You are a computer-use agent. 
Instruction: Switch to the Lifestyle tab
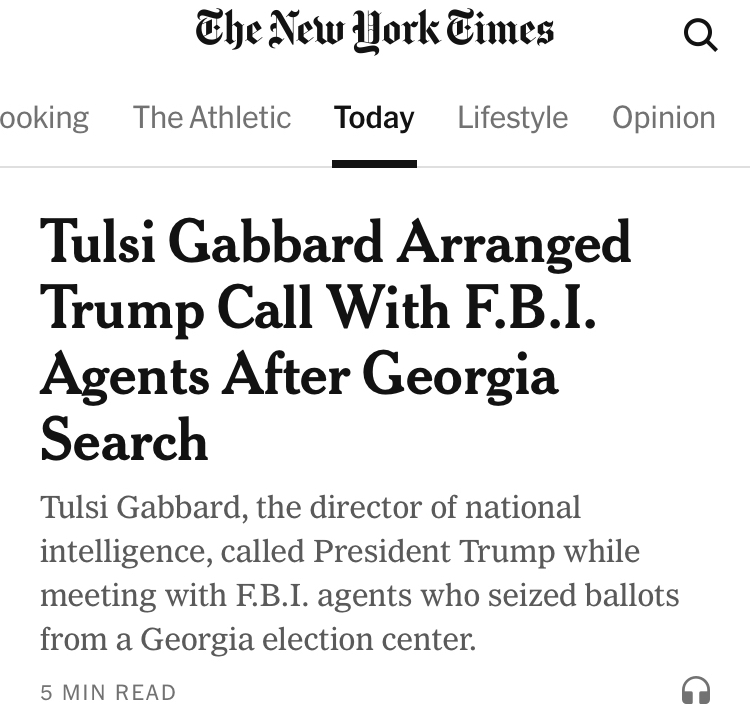click(x=512, y=117)
